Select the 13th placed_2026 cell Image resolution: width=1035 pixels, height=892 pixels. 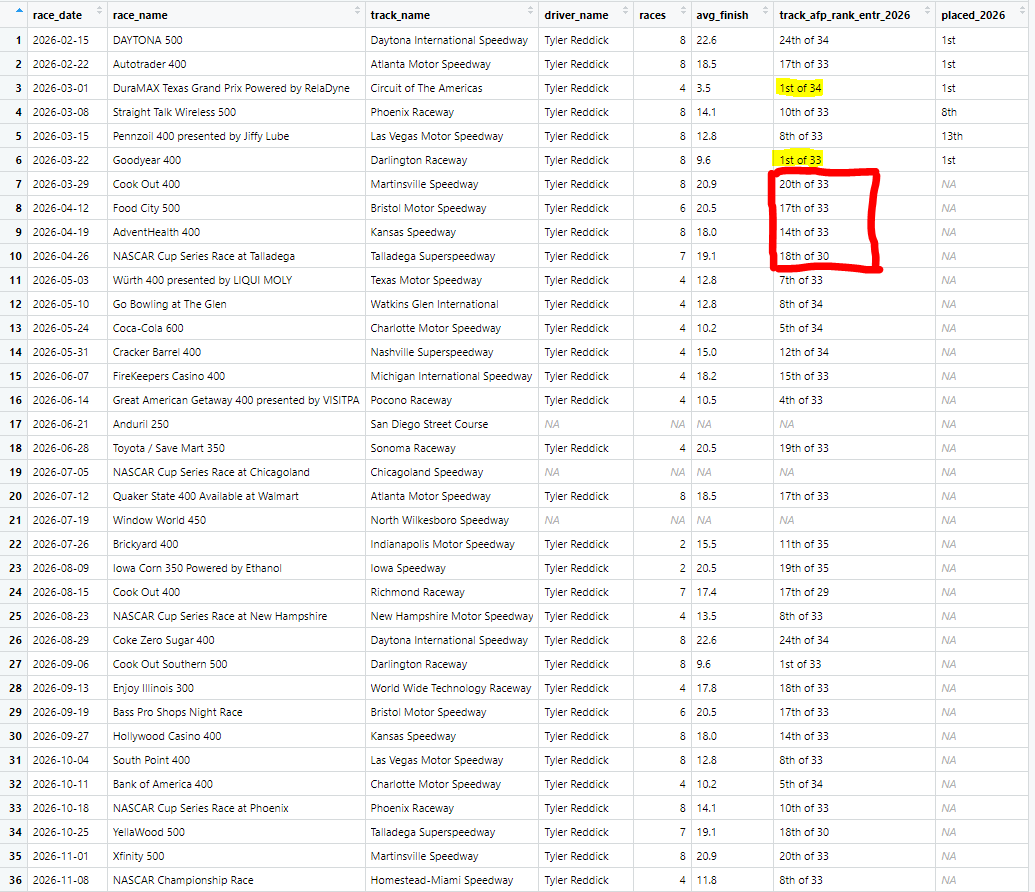coord(984,136)
